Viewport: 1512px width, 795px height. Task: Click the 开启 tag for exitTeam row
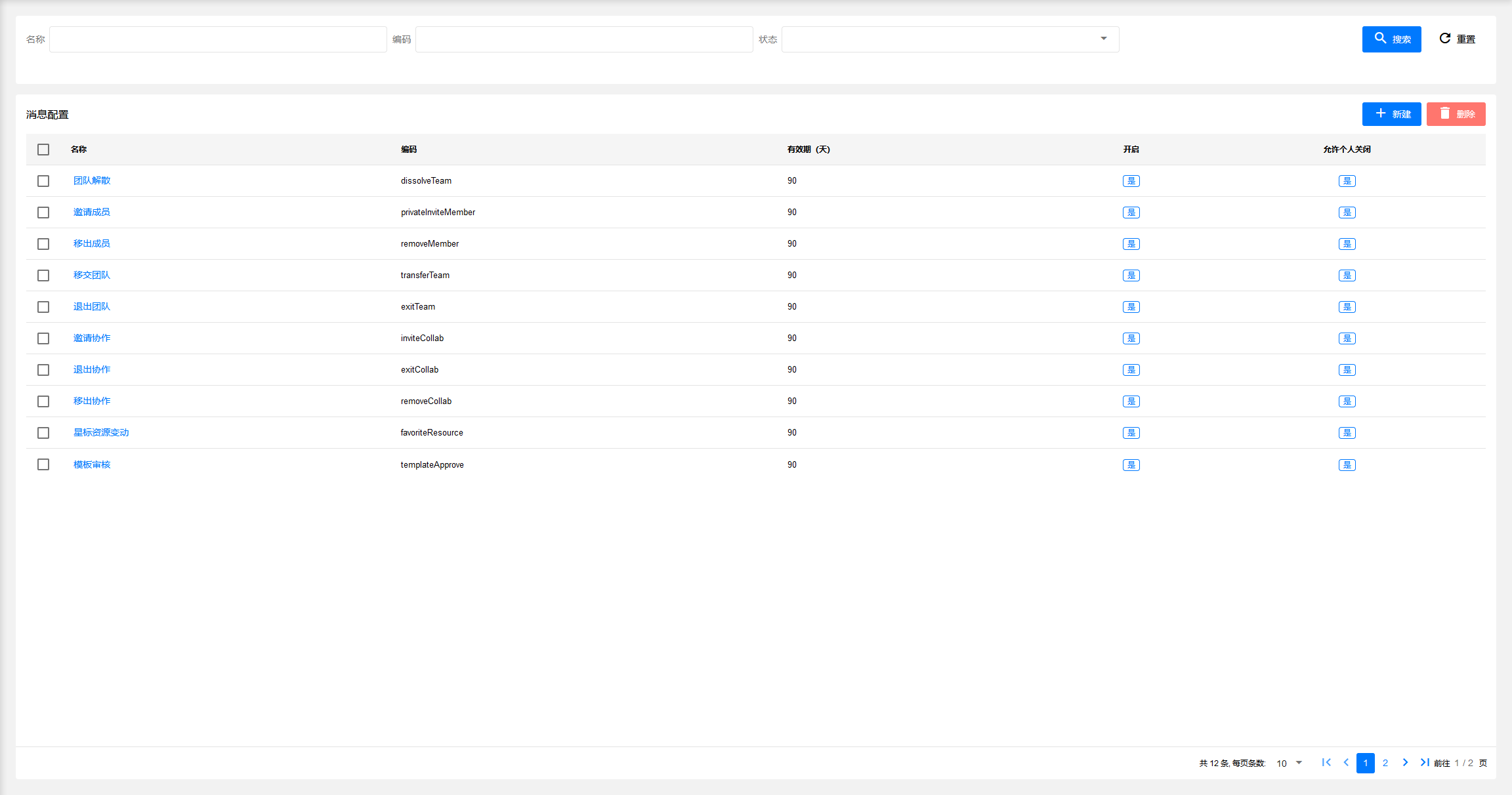1131,307
